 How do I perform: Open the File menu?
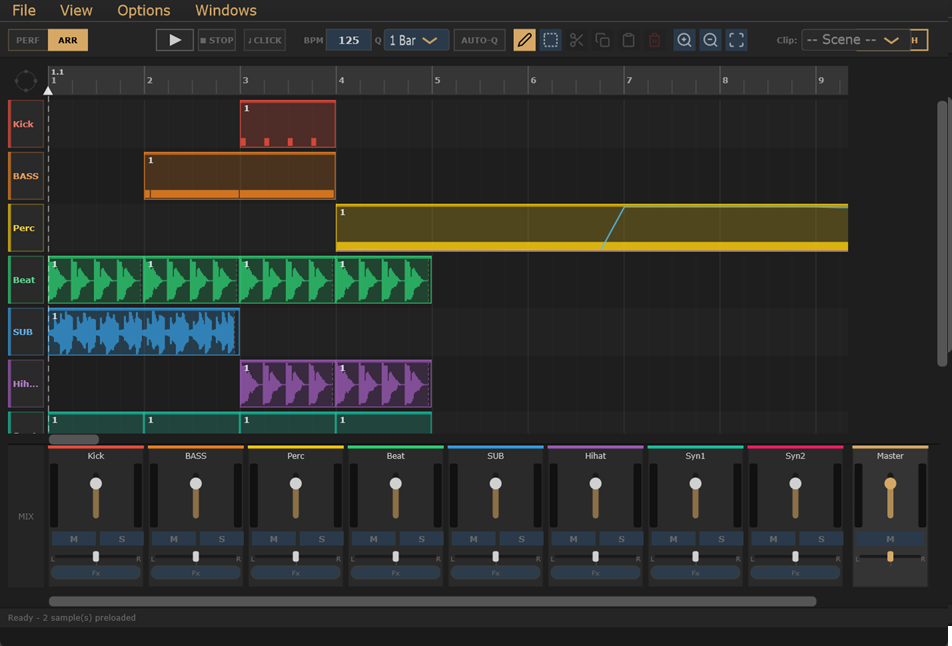click(24, 10)
